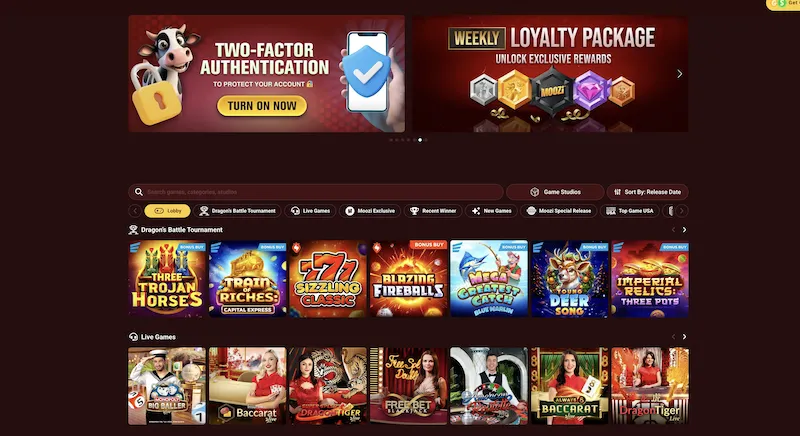This screenshot has height=436, width=800.
Task: Click the search magnifier icon
Action: tap(138, 192)
